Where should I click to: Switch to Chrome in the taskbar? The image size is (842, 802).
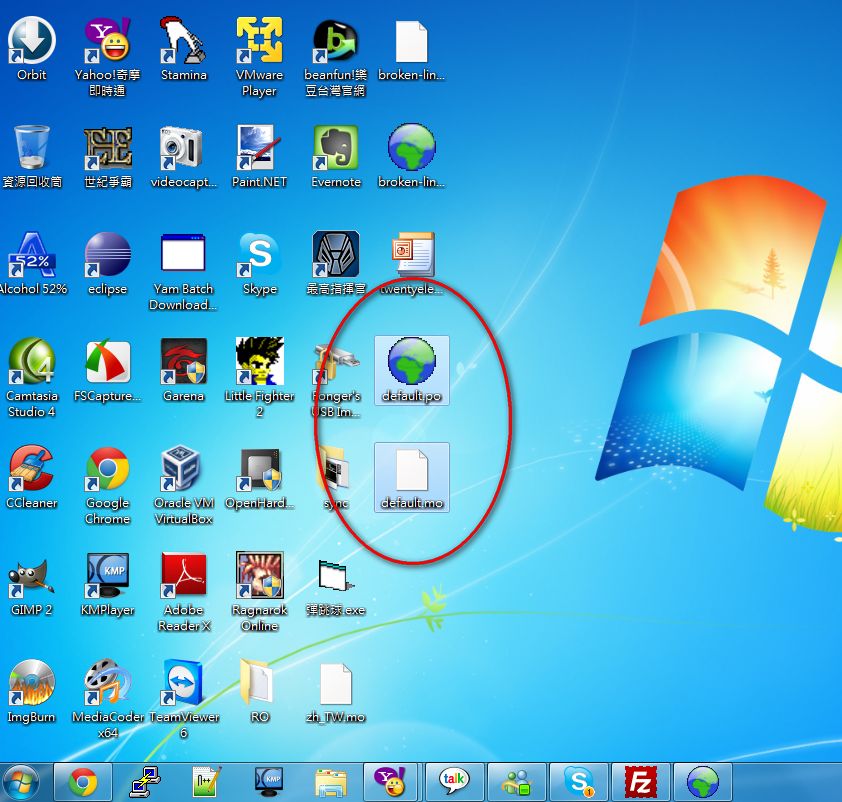tap(83, 782)
